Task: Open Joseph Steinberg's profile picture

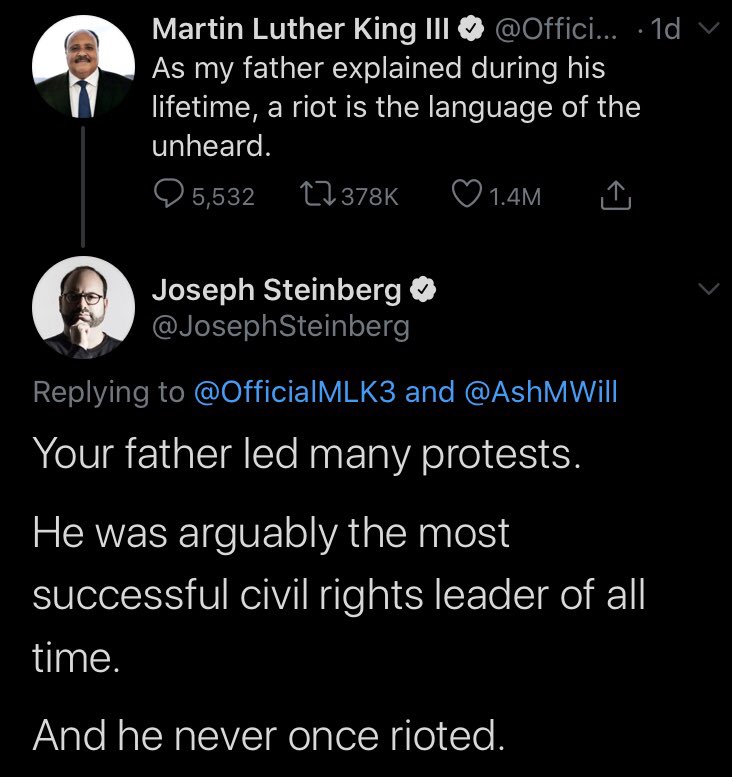Action: tap(83, 307)
